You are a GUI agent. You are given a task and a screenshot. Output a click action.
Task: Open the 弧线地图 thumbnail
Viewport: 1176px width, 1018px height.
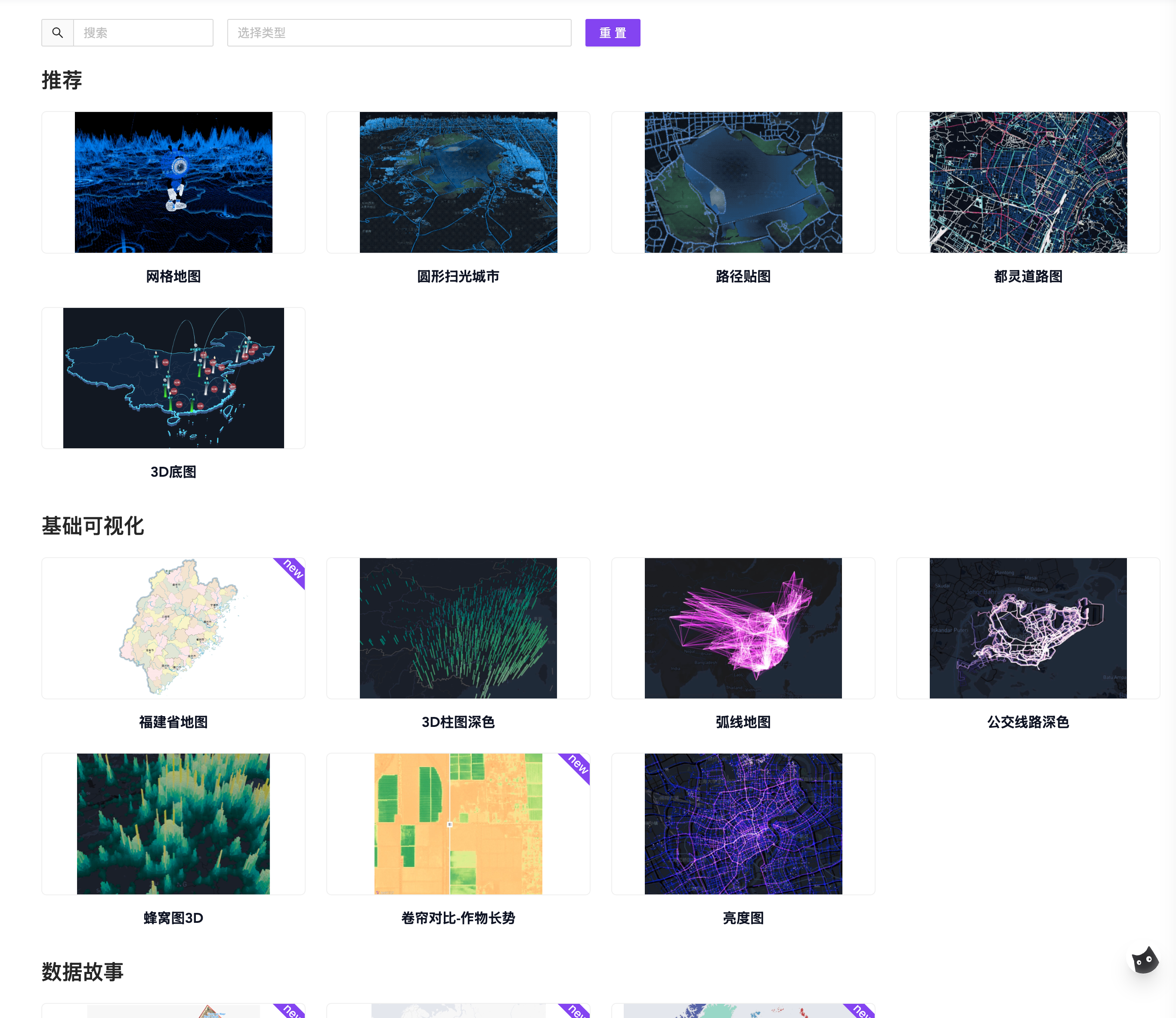[743, 628]
